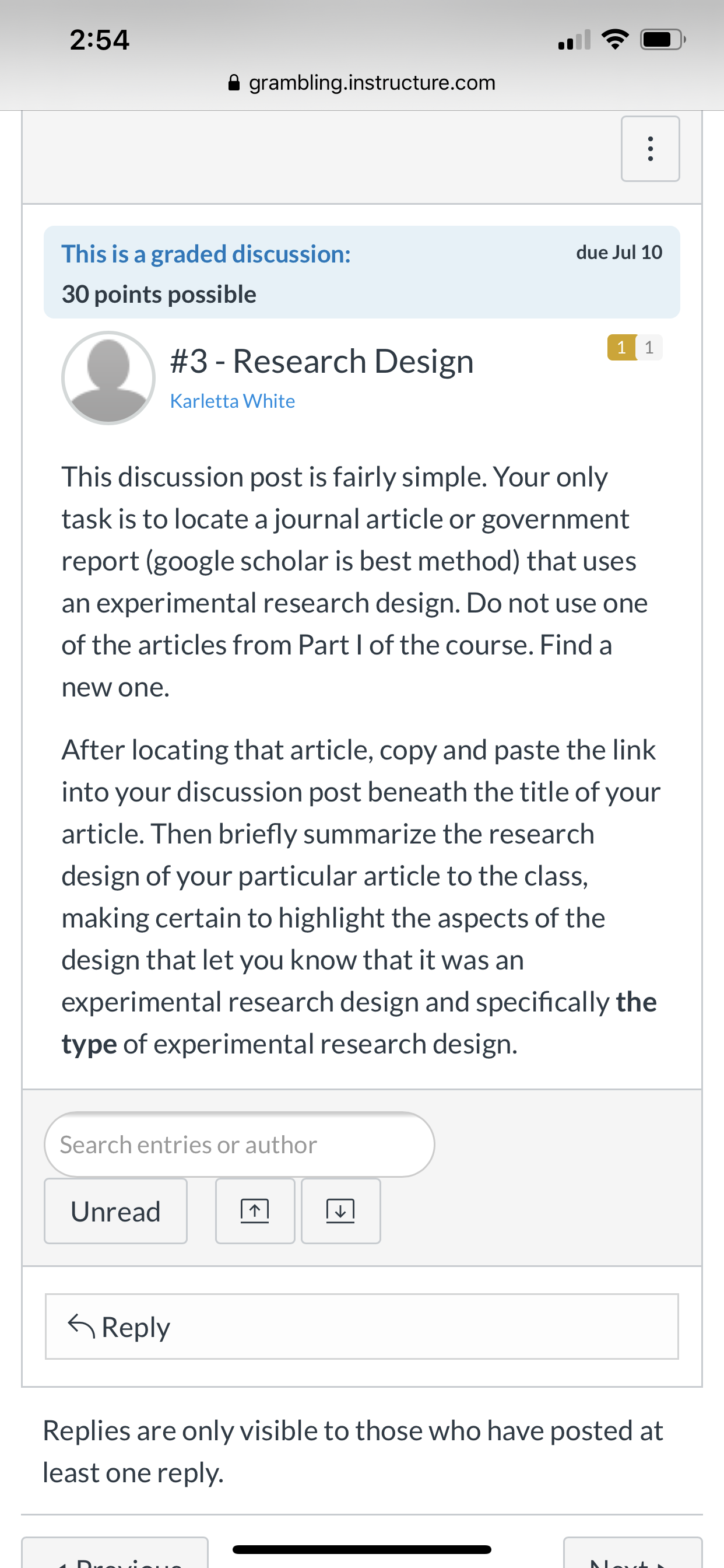Viewport: 724px width, 1568px height.
Task: Tap the Wi-Fi status icon
Action: [x=614, y=40]
